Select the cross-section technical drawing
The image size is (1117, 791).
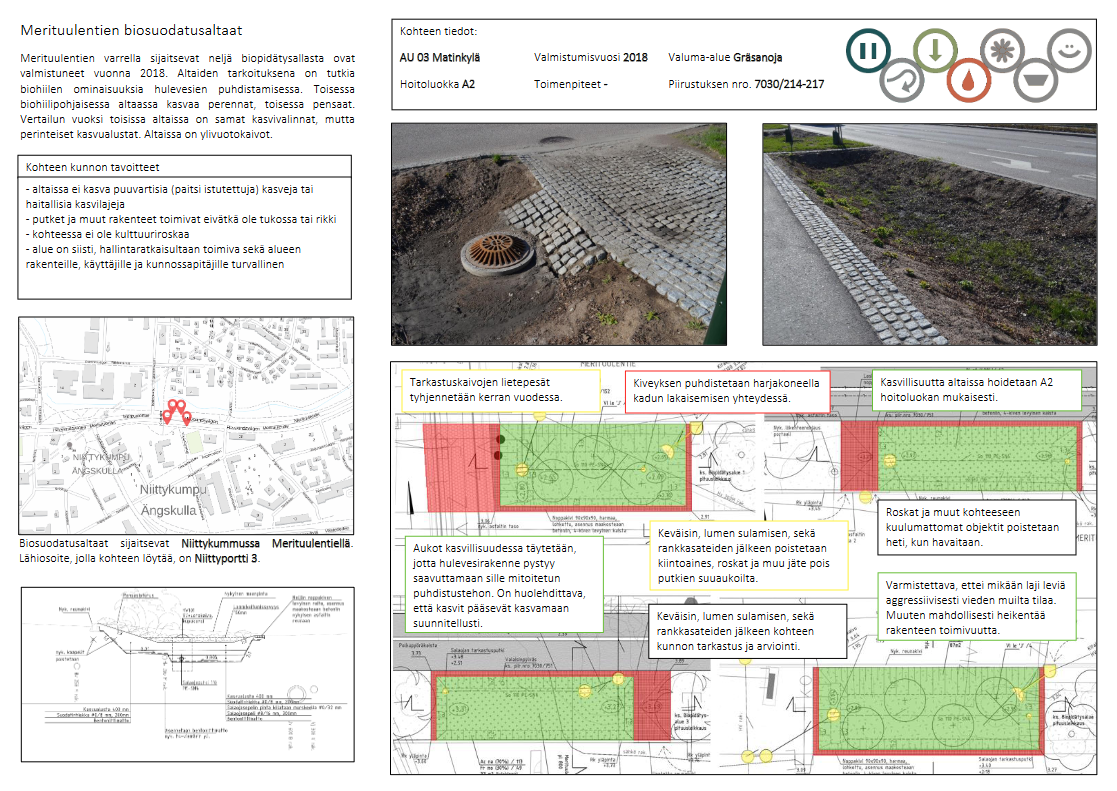[185, 674]
